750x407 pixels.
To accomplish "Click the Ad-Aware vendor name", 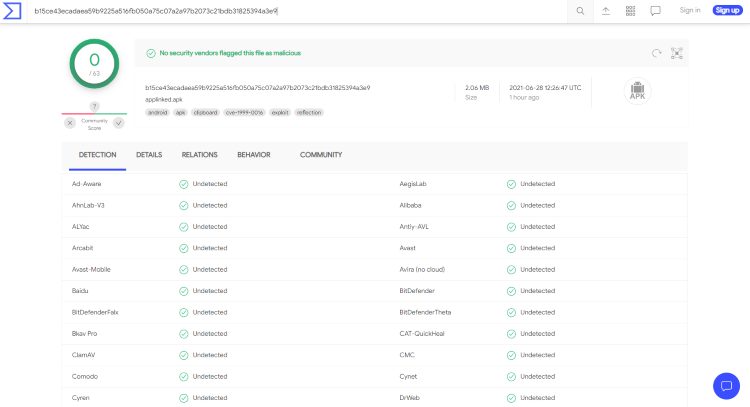I will tap(86, 184).
